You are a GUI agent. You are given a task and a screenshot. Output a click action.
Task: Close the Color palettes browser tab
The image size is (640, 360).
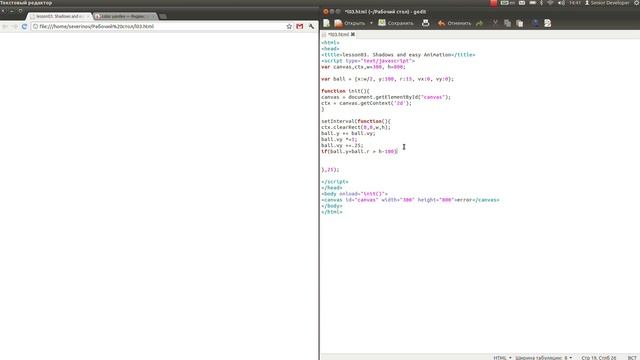click(x=153, y=16)
